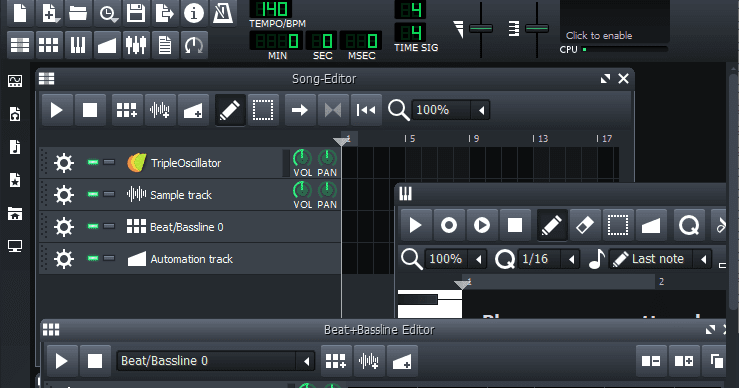Show project notes window

(164, 45)
